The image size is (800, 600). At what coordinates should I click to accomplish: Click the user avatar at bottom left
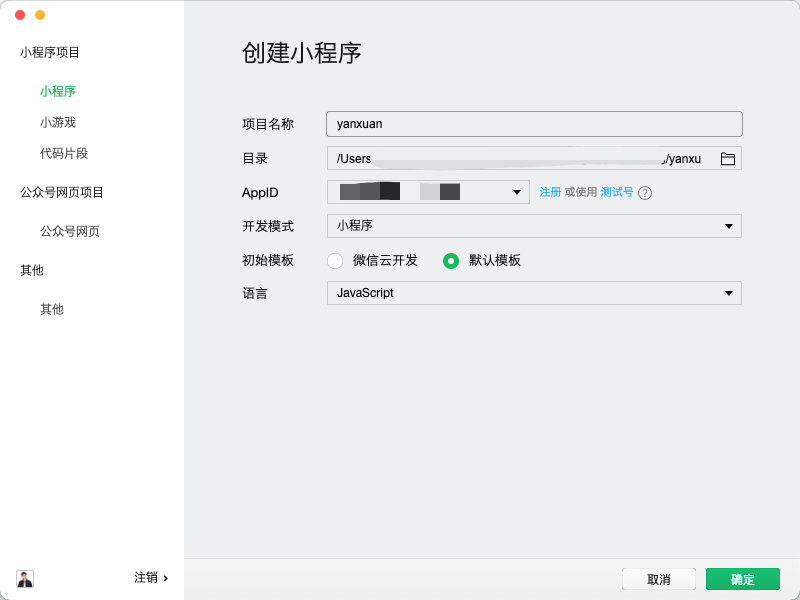pos(24,578)
